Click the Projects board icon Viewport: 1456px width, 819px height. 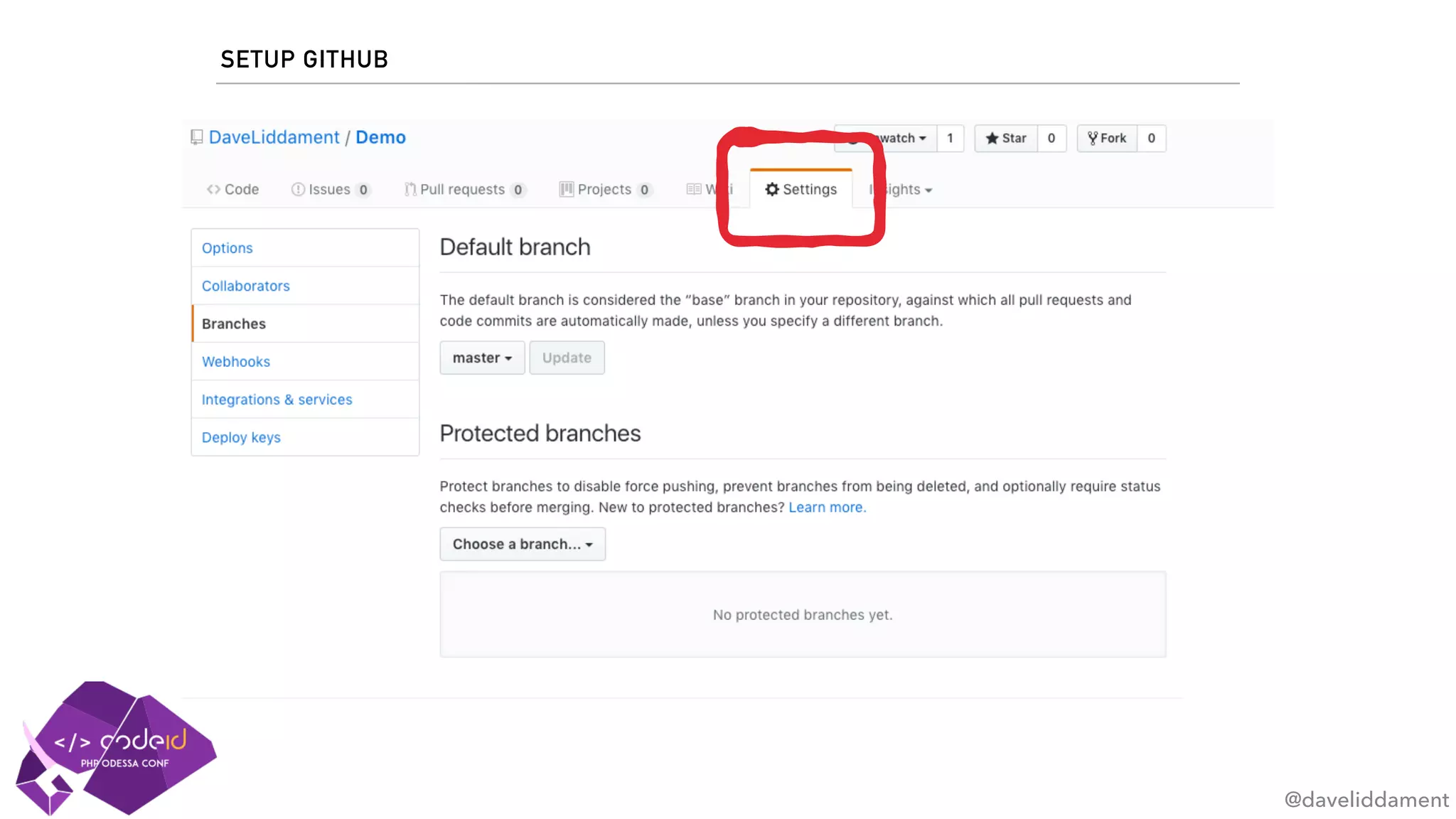tap(567, 189)
